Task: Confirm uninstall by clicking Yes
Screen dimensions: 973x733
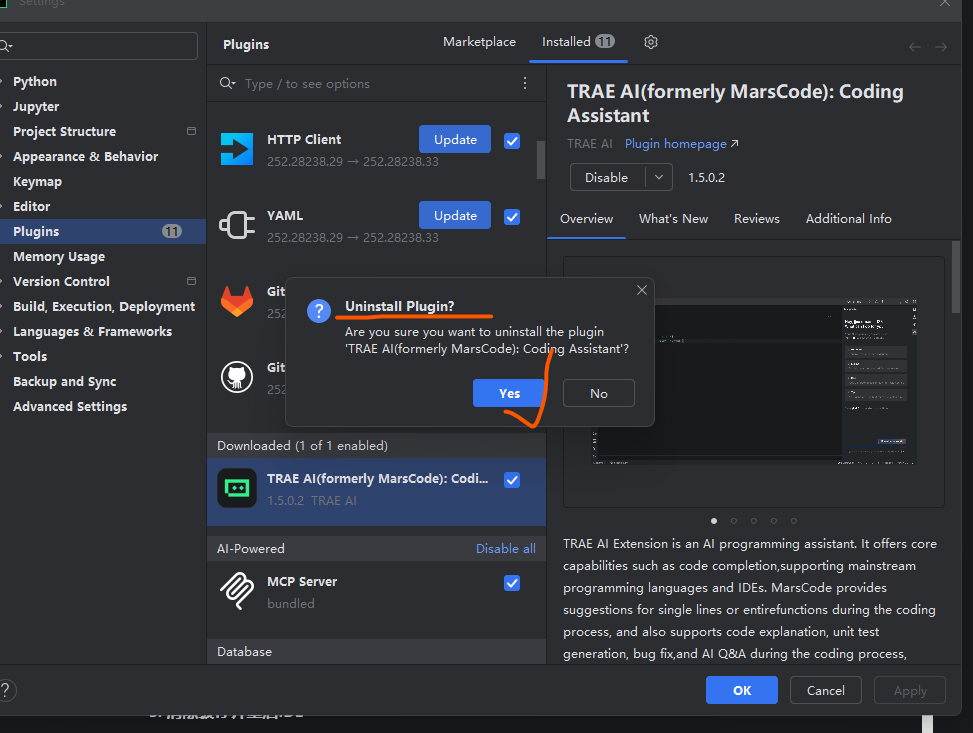Action: coord(509,393)
